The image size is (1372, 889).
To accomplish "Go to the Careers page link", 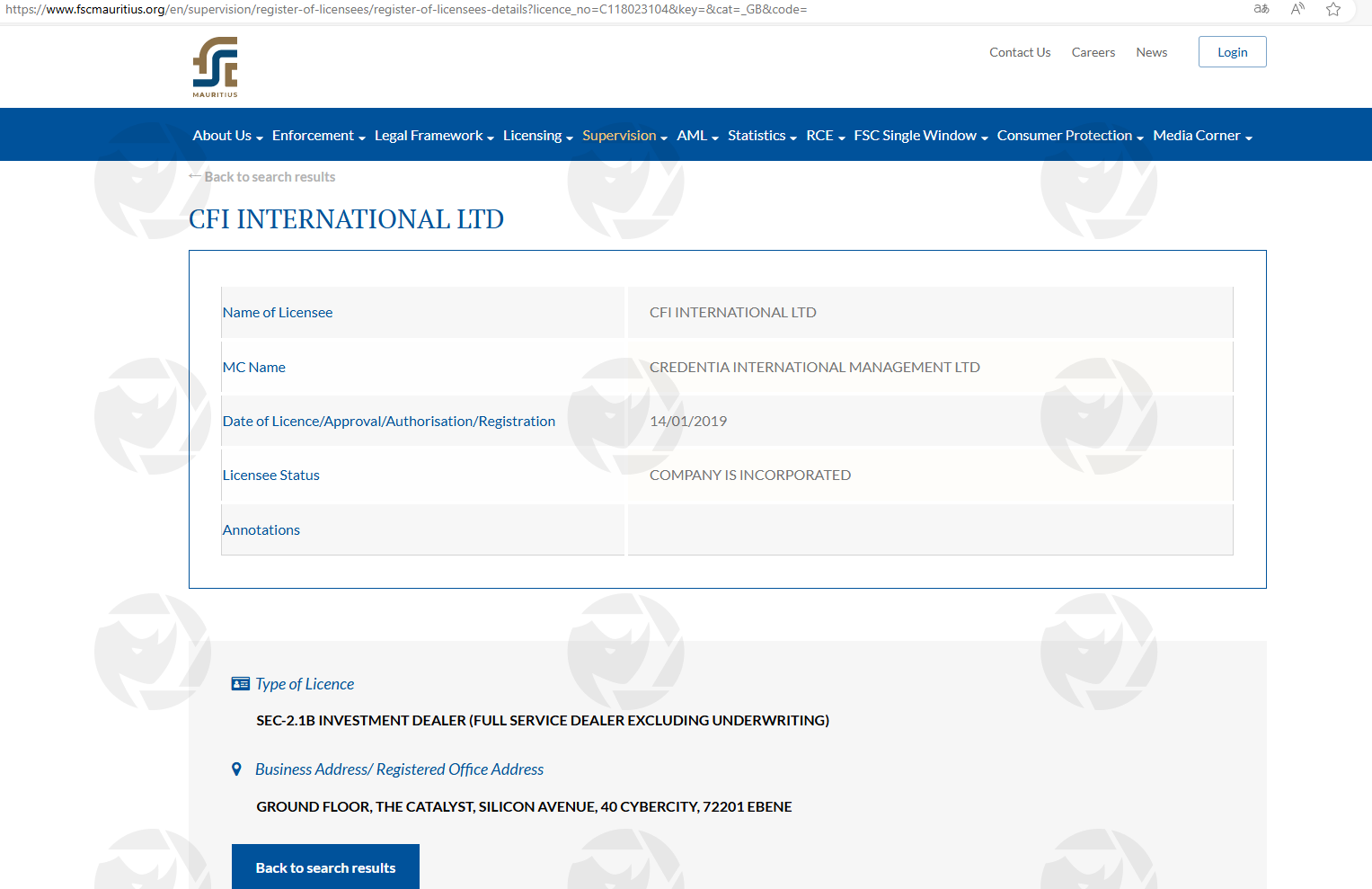I will click(1093, 52).
